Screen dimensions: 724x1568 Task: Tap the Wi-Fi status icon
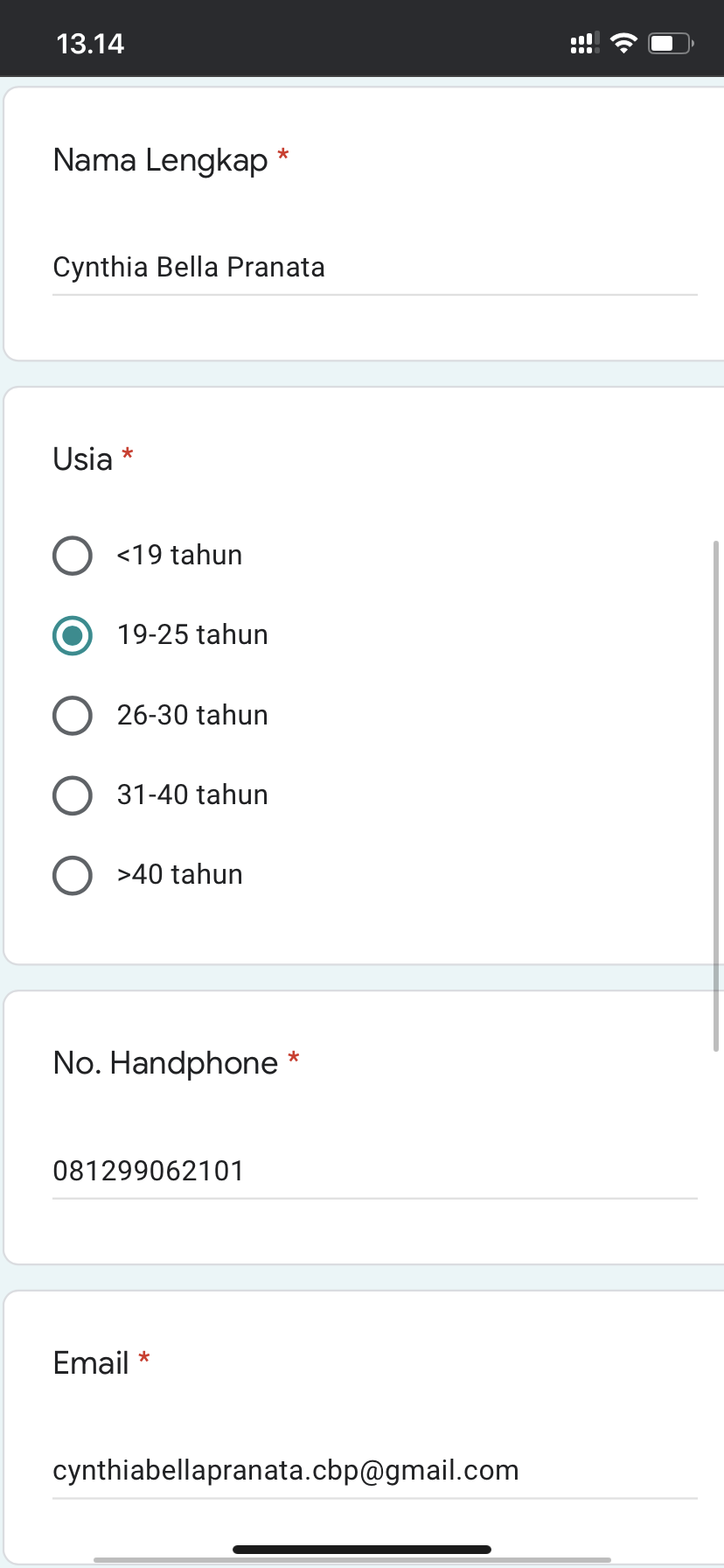click(x=623, y=43)
